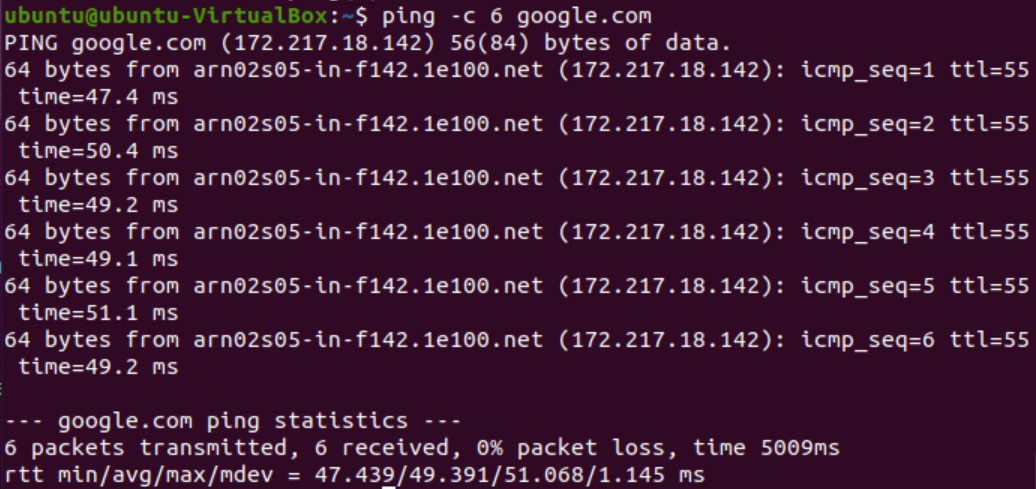Click the icmp_seq=6 text
This screenshot has width=1036, height=489.
click(x=868, y=340)
